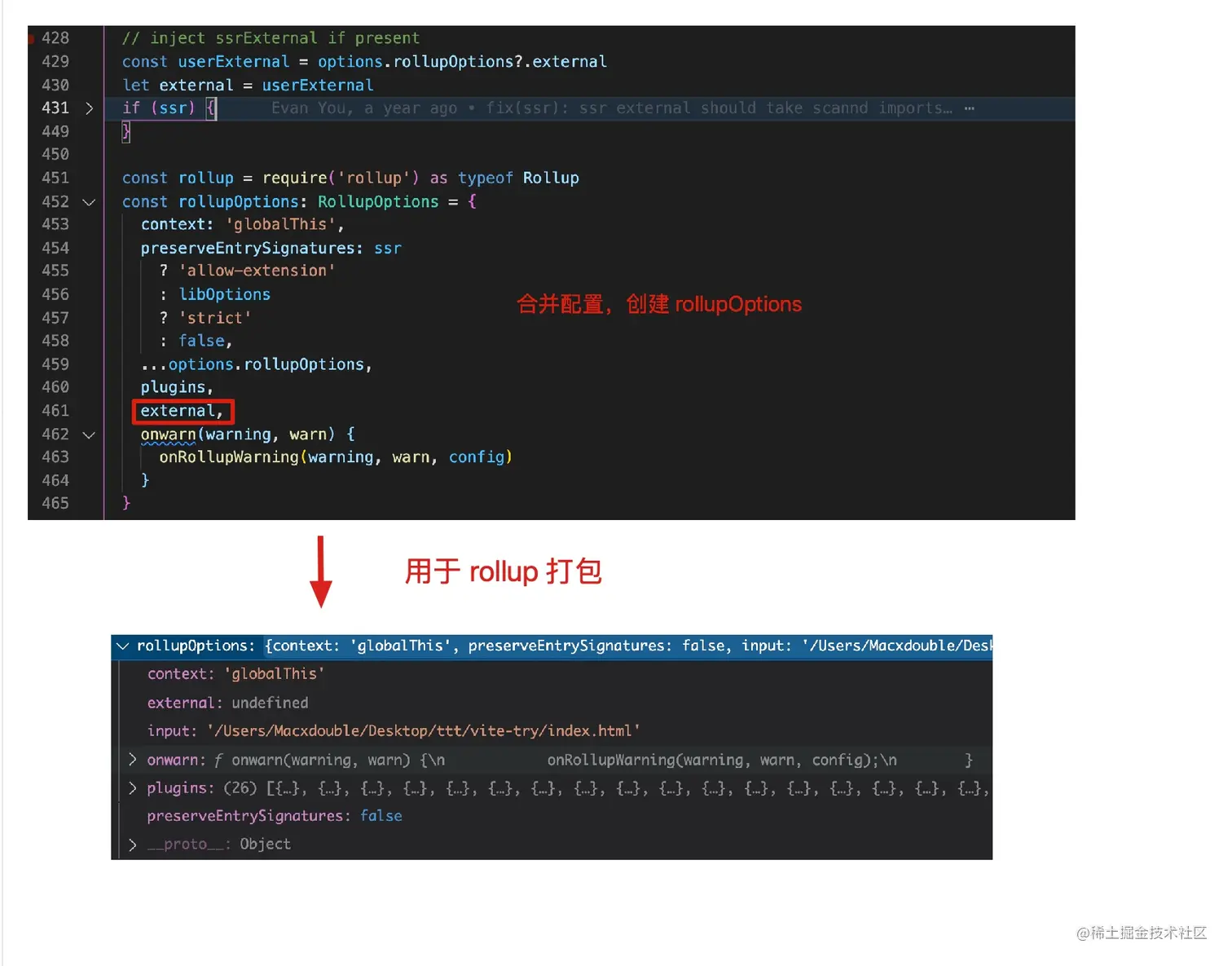Click 'onRollupWarning(warning, warn, config)' call
The height and width of the screenshot is (966, 1232).
coord(336,457)
